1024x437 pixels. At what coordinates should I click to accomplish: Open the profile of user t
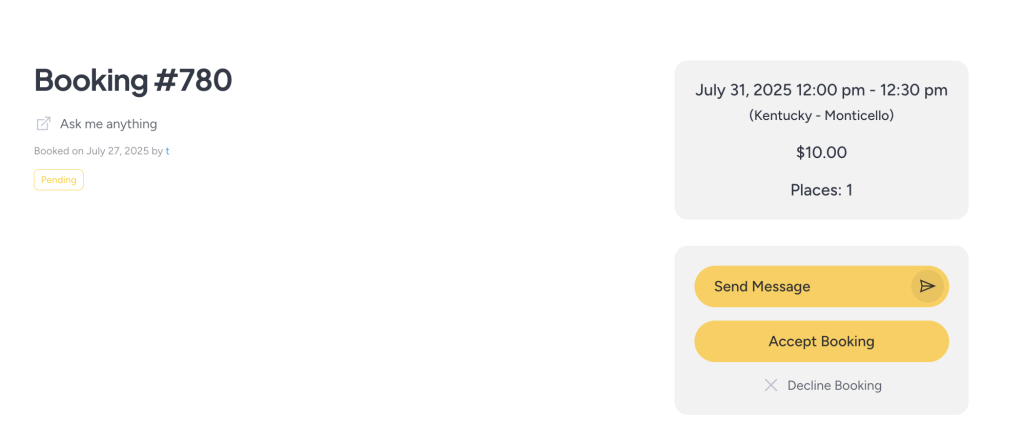[x=167, y=151]
